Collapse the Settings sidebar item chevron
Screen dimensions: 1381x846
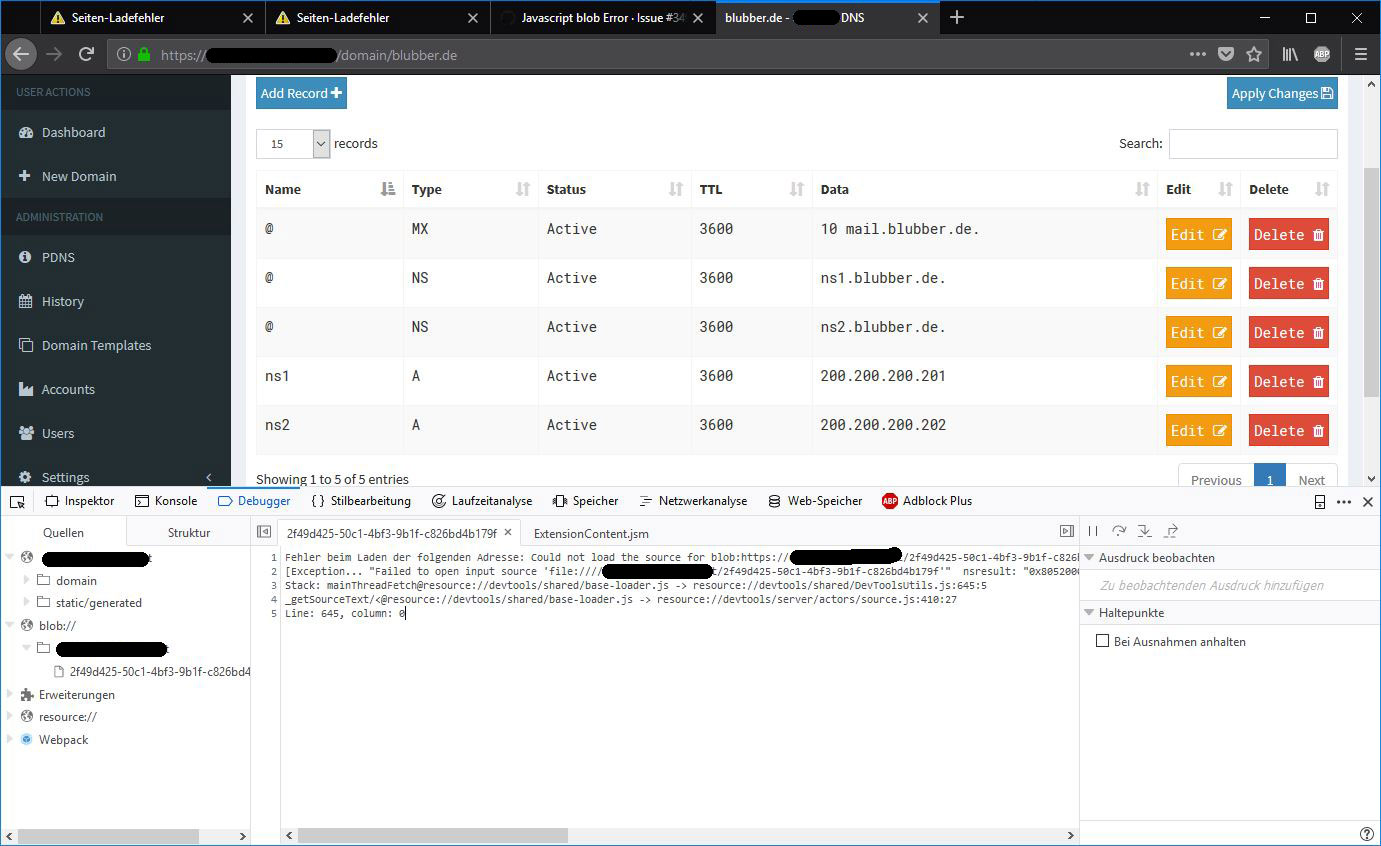coord(208,477)
